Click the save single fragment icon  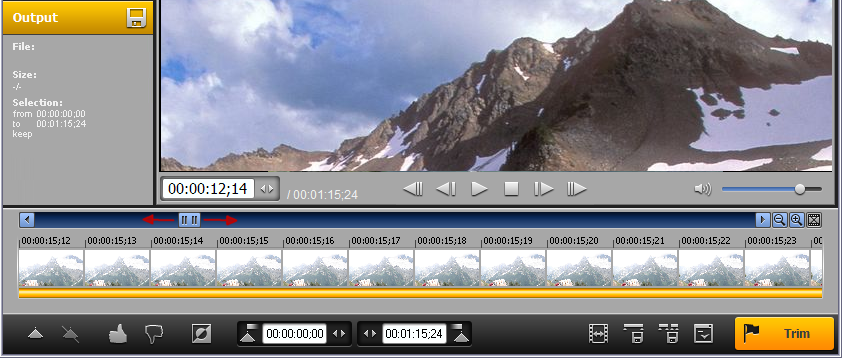coord(634,334)
